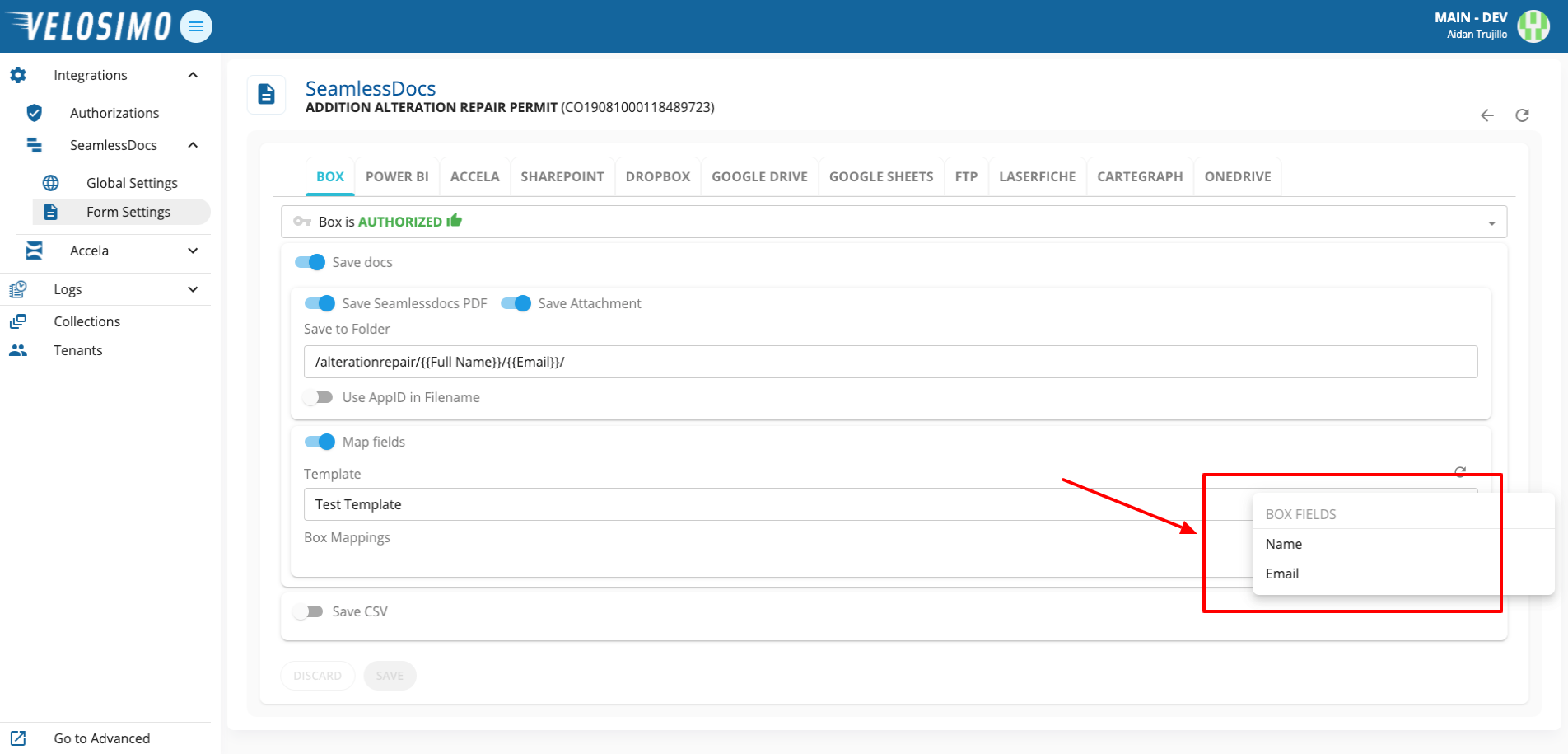
Task: Click the Go to Advanced external-link icon
Action: pyautogui.click(x=18, y=738)
